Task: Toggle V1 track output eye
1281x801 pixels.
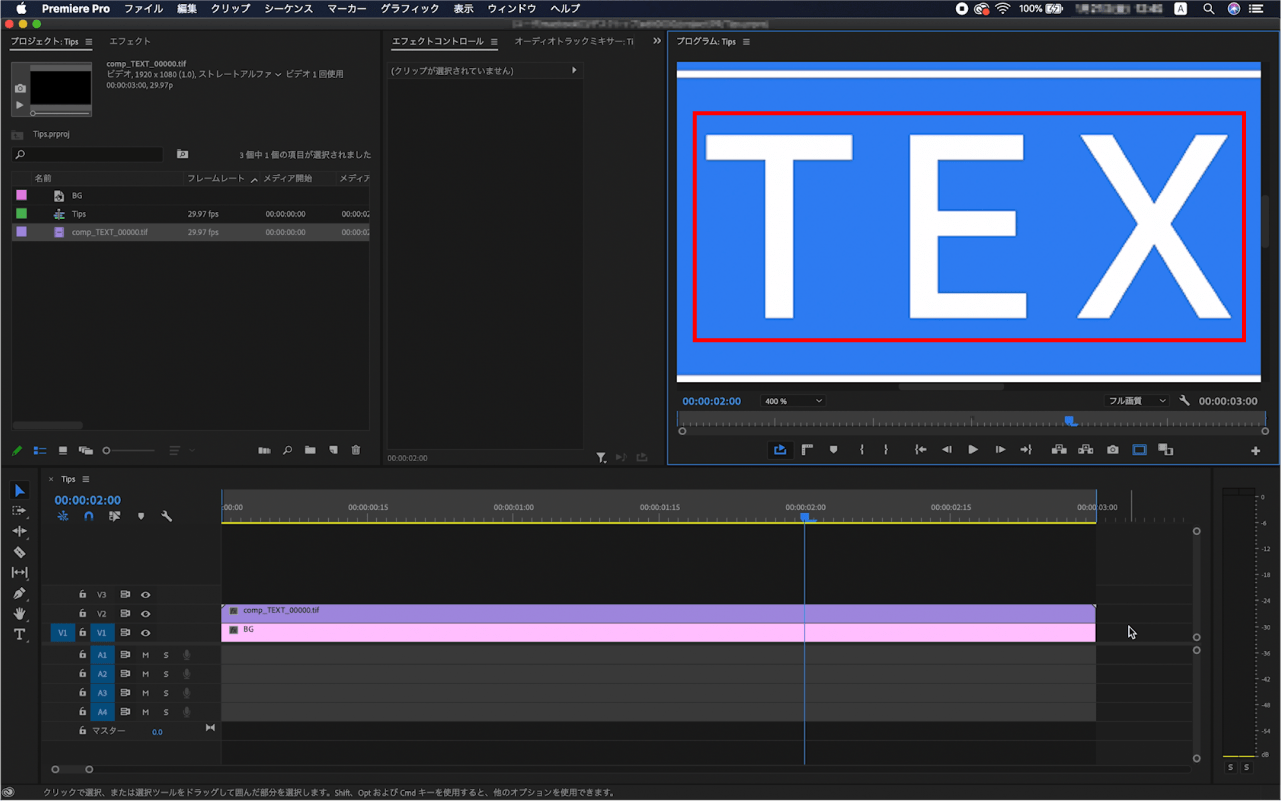Action: tap(145, 633)
